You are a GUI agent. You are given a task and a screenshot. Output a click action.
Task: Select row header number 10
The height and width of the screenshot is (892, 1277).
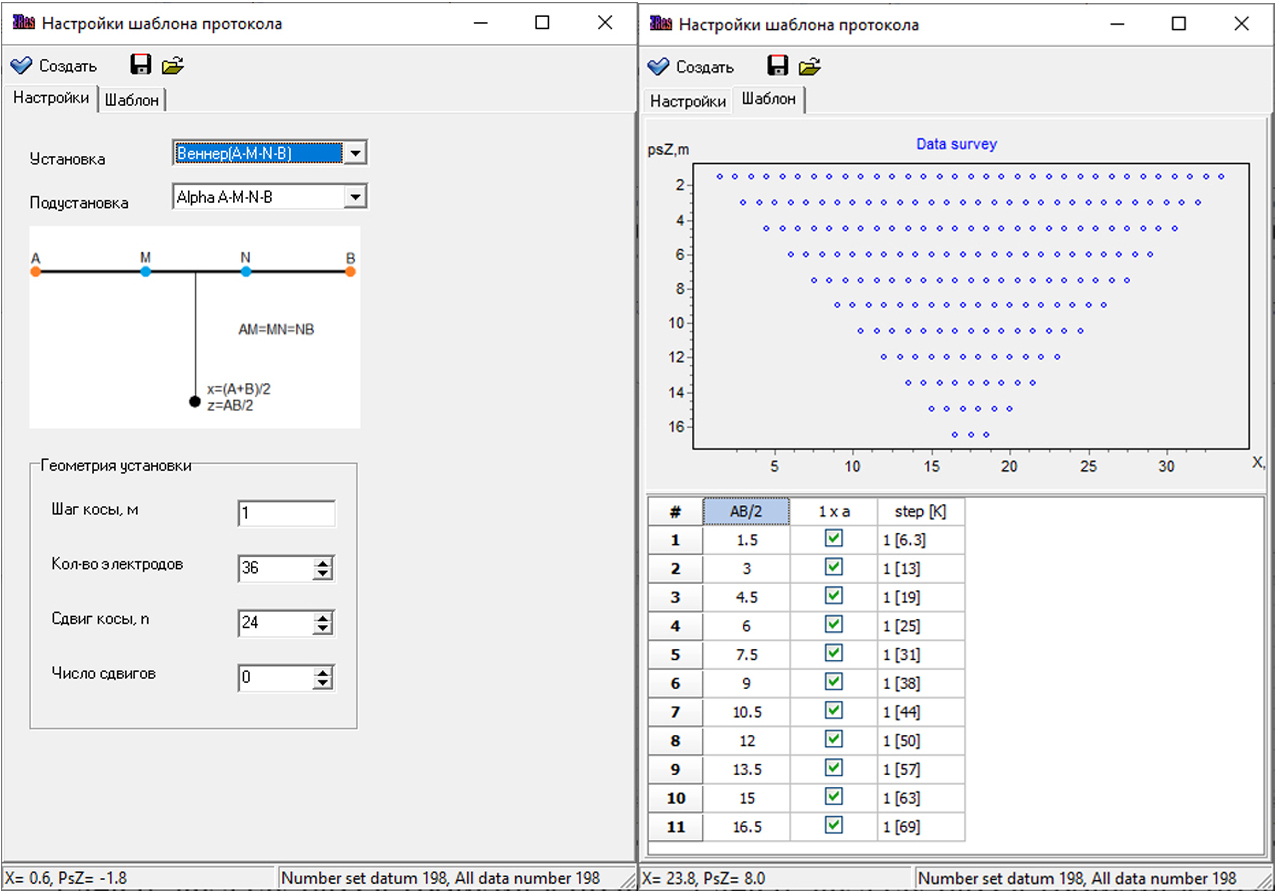click(675, 798)
